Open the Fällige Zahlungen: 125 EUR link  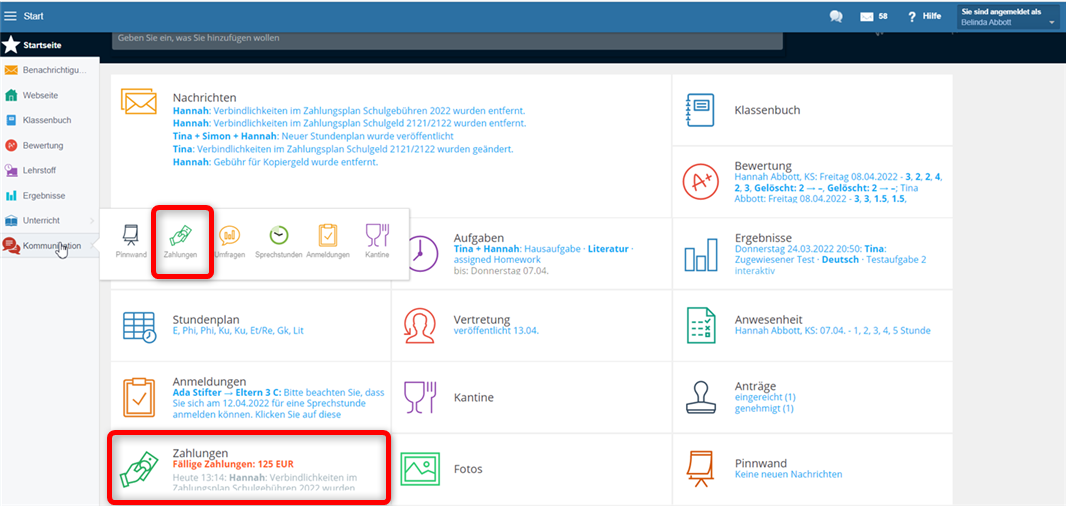(x=232, y=465)
